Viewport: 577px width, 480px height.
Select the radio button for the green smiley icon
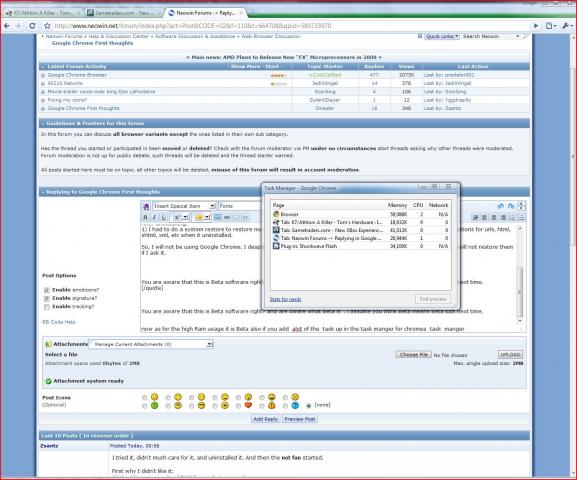pyautogui.click(x=145, y=406)
